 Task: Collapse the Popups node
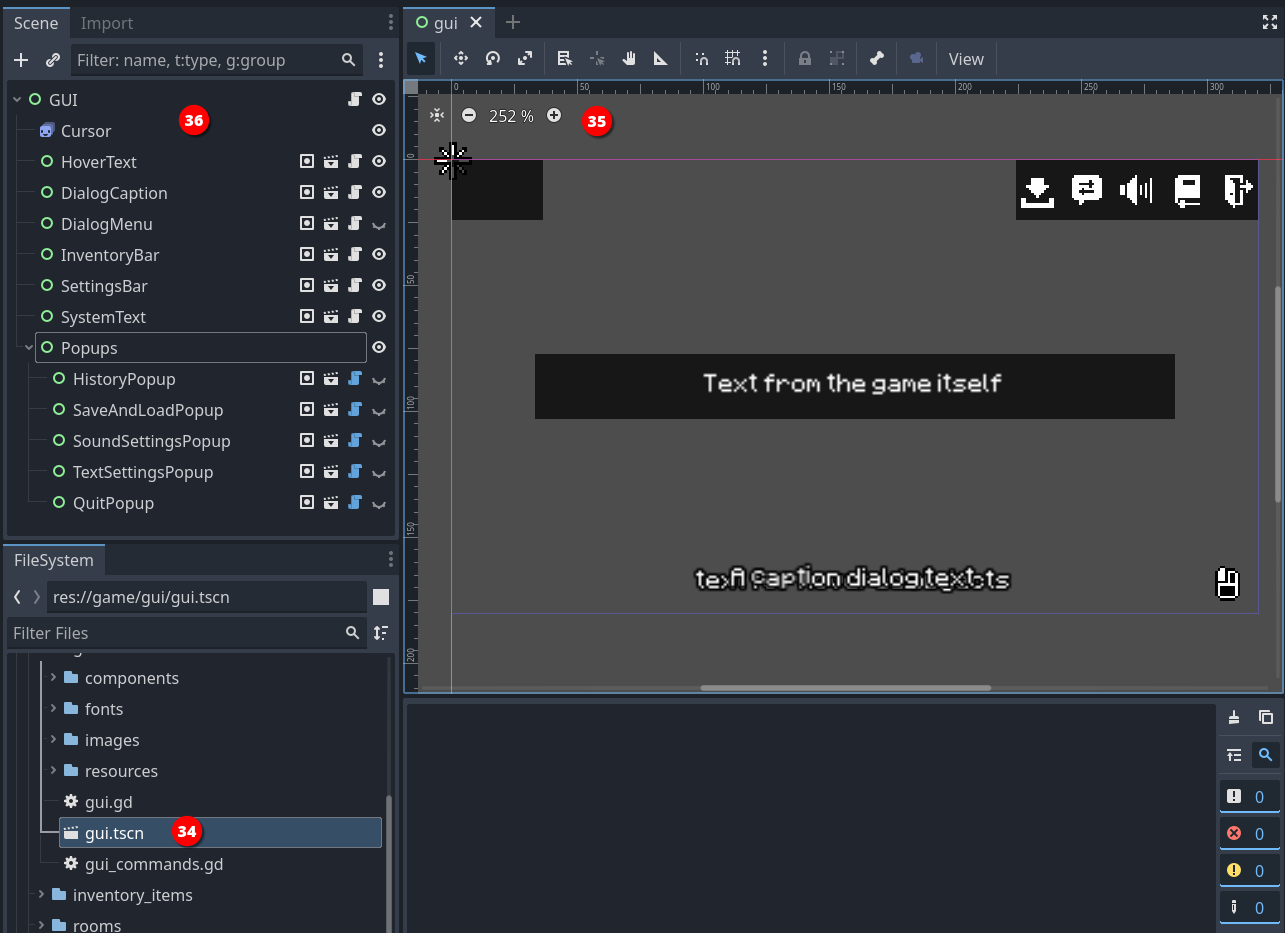point(29,348)
